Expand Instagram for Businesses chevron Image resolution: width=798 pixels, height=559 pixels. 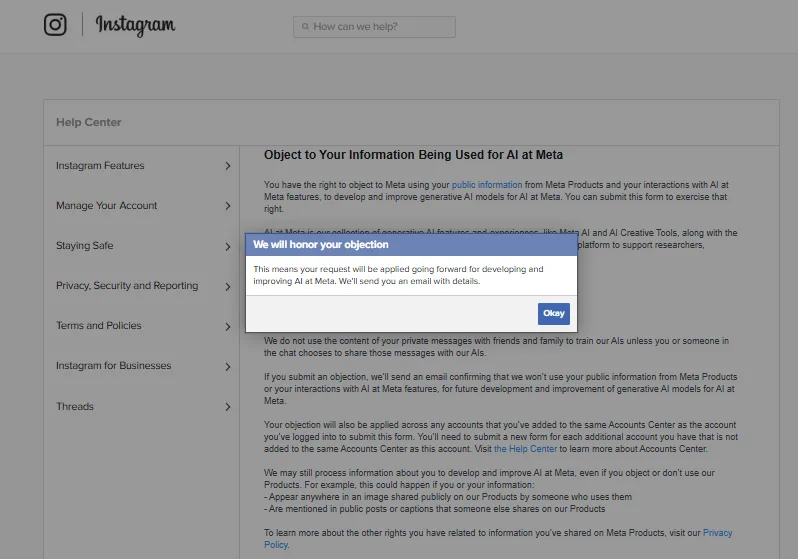pyautogui.click(x=227, y=367)
